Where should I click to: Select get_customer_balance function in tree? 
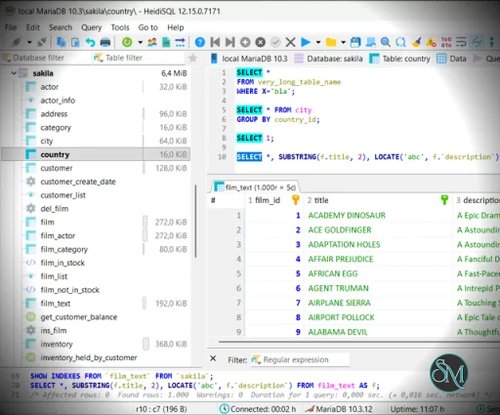pyautogui.click(x=79, y=317)
